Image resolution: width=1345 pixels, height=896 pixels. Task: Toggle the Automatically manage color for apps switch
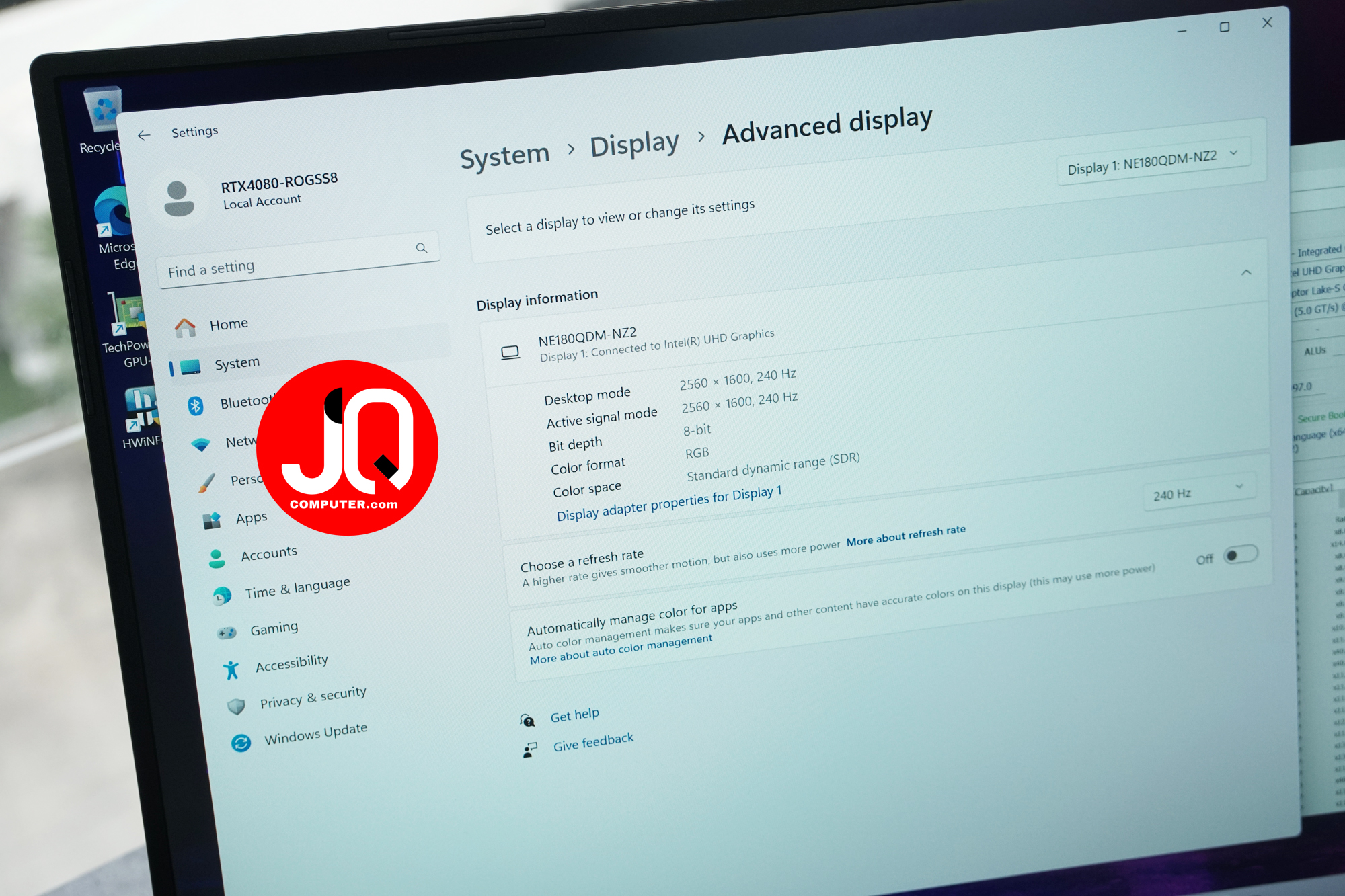pos(1240,555)
